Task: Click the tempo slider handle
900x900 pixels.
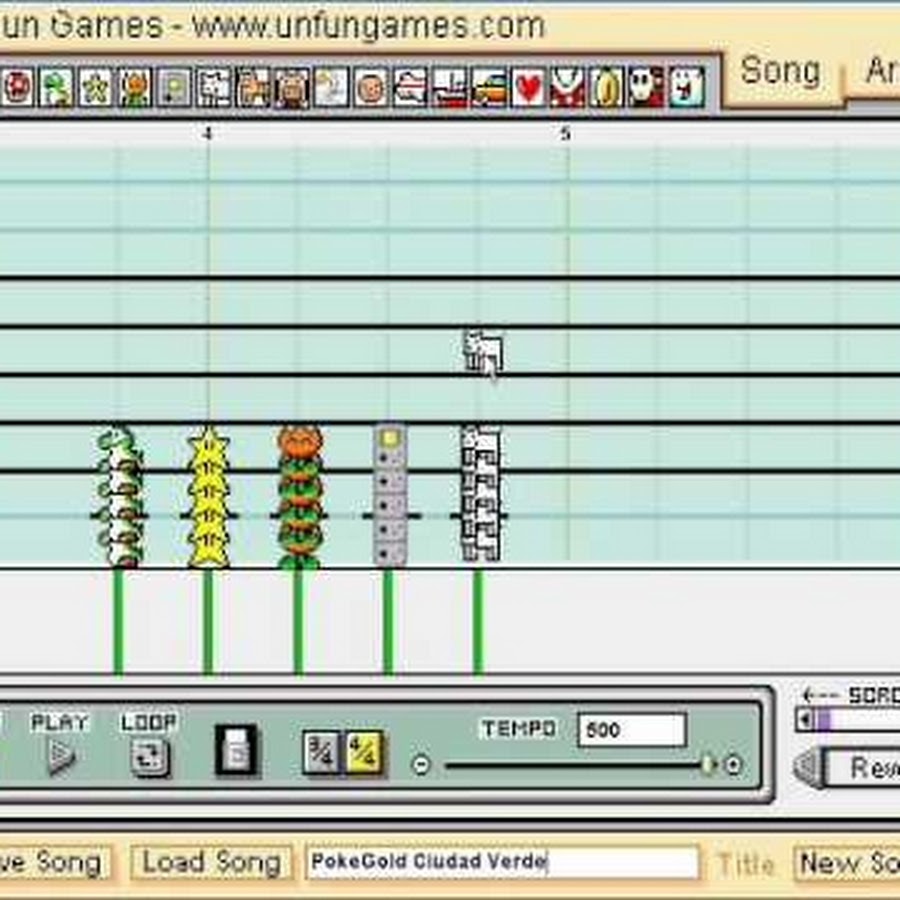Action: pyautogui.click(x=707, y=765)
